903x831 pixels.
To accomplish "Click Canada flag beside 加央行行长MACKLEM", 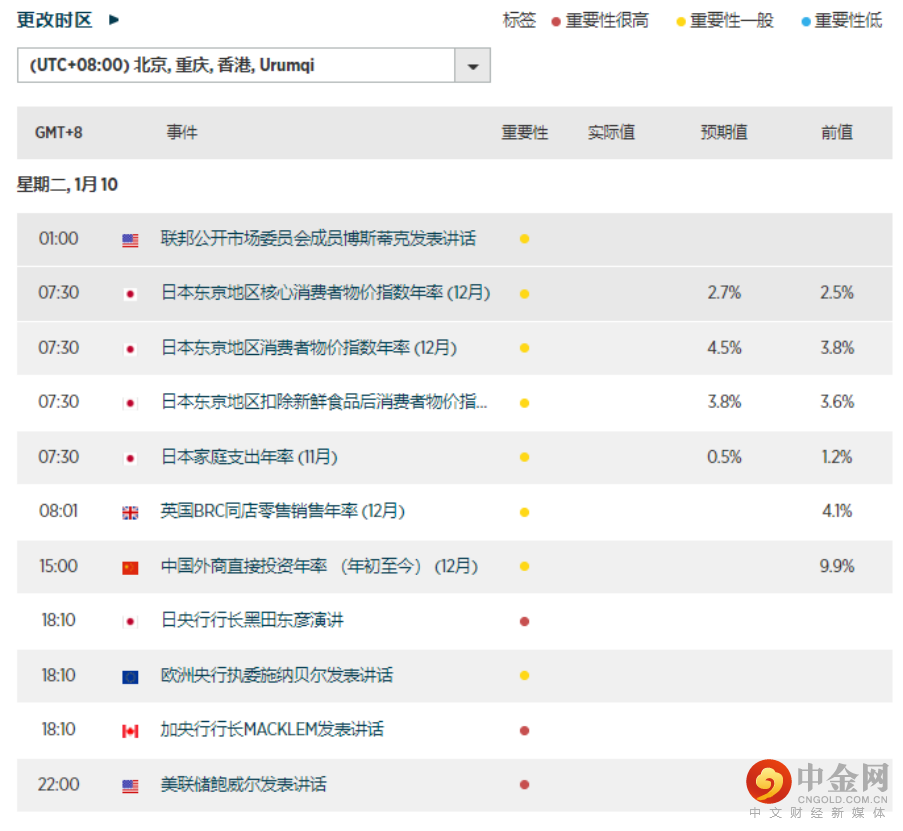I will click(x=130, y=731).
